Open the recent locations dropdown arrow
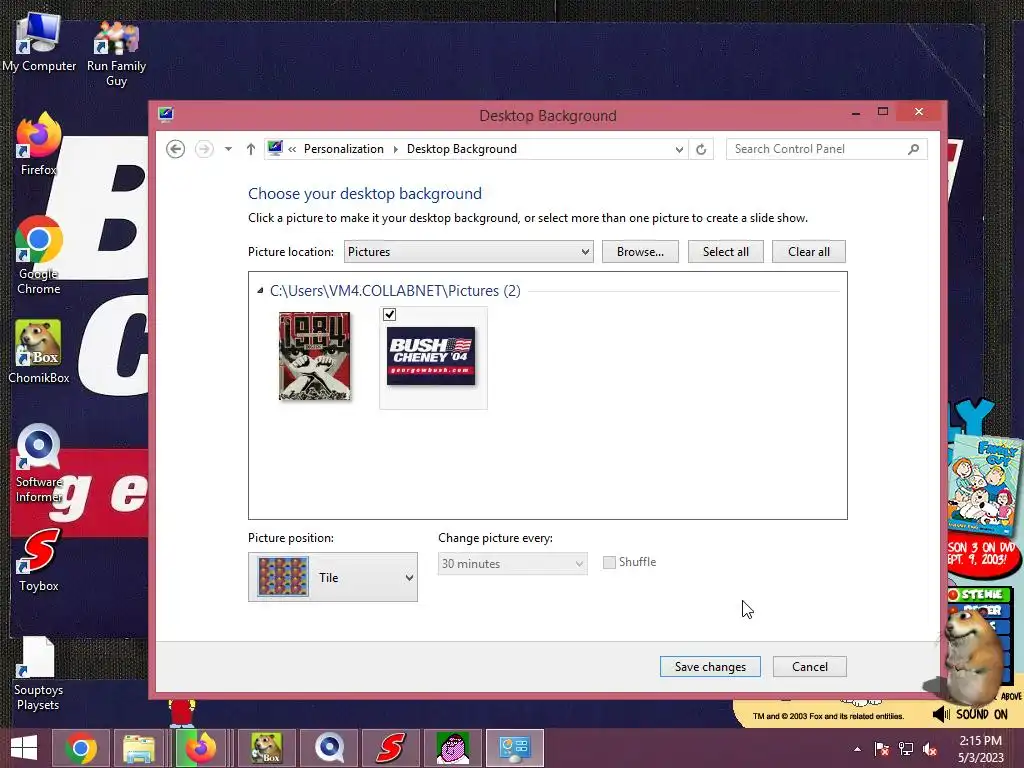Viewport: 1024px width, 768px height. point(228,149)
